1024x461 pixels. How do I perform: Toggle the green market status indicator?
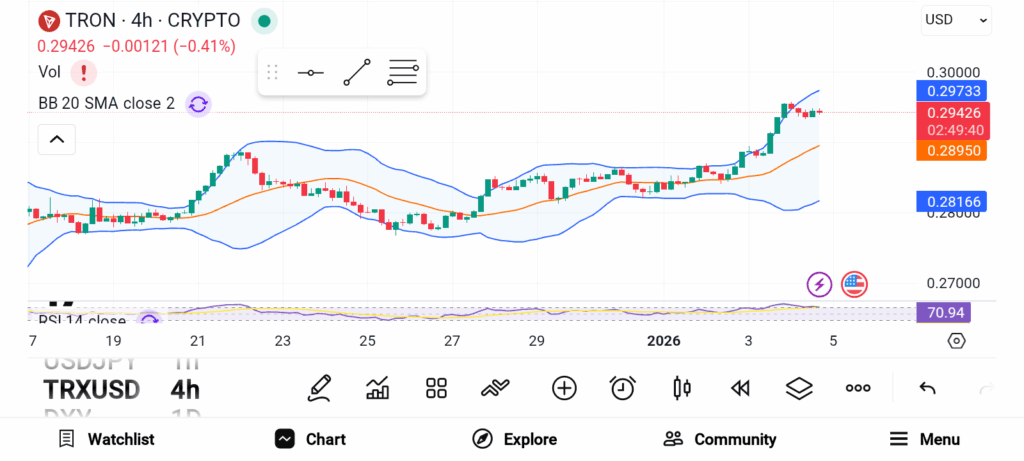(x=263, y=20)
